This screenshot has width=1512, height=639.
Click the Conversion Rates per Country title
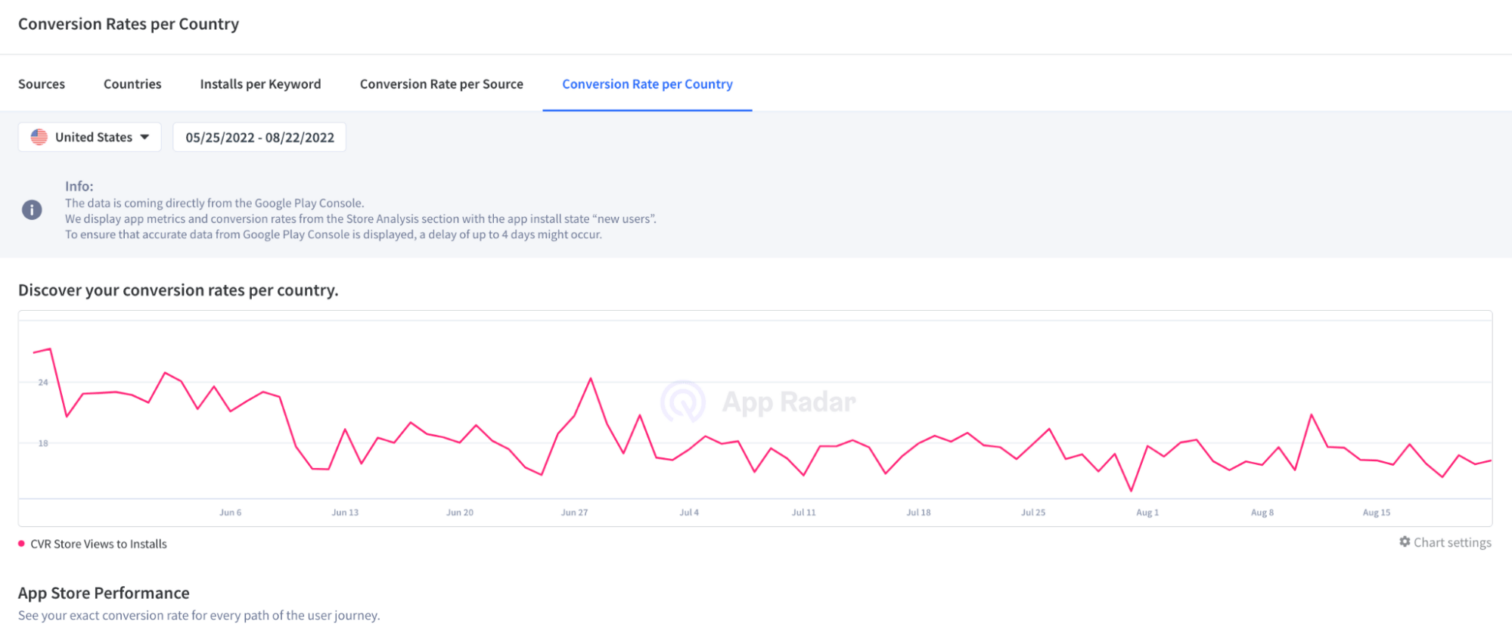[x=128, y=23]
